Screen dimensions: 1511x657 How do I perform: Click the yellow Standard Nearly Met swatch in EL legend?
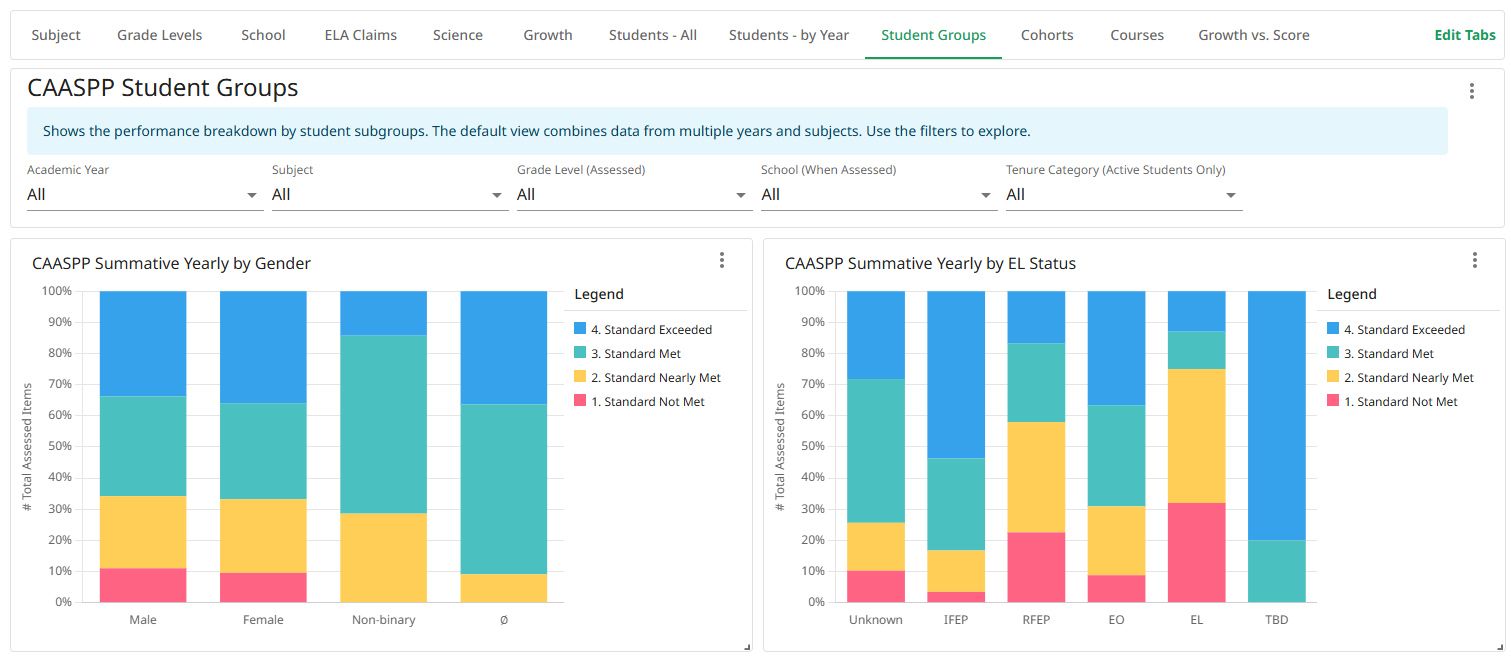click(x=1333, y=377)
